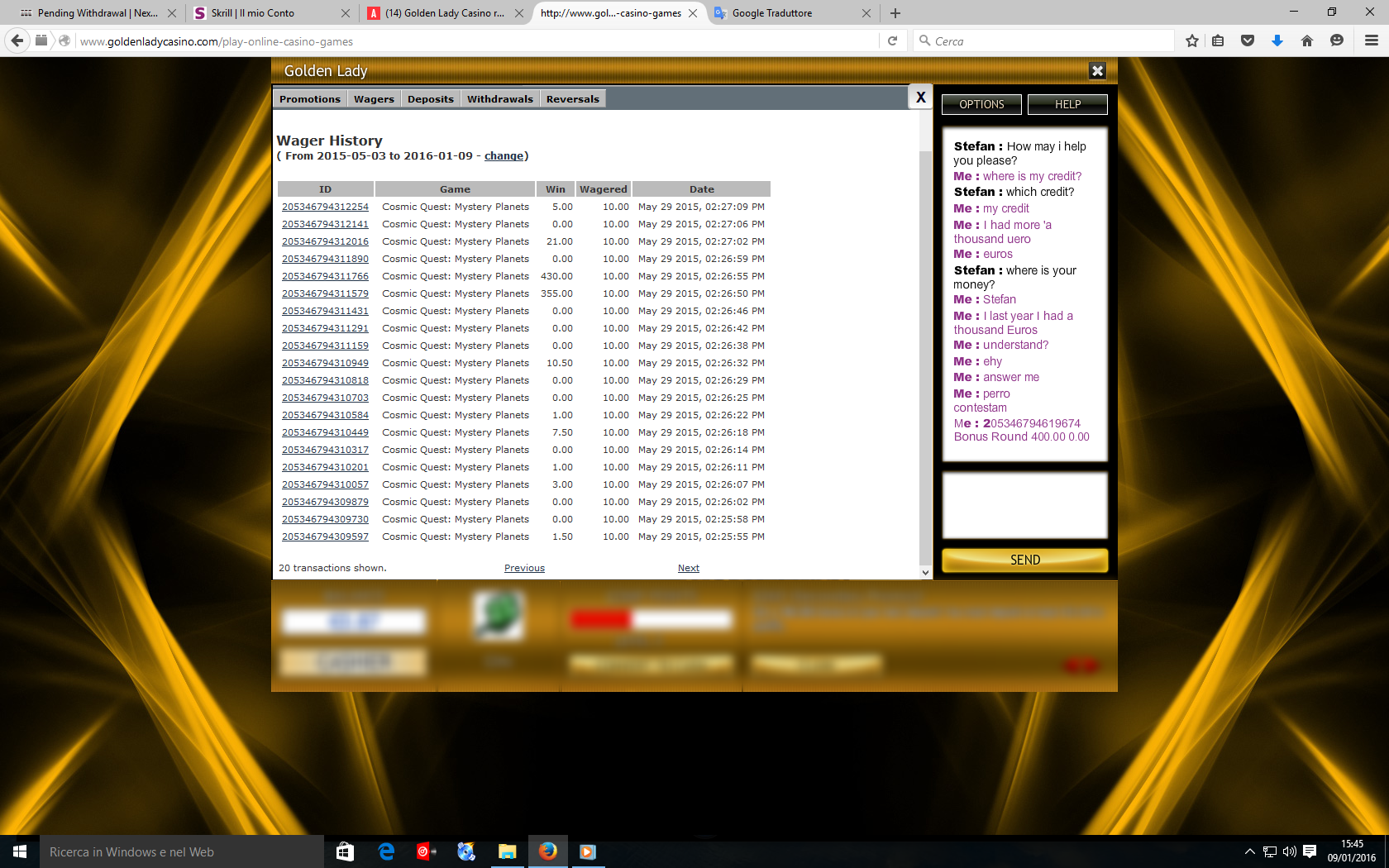This screenshot has height=868, width=1389.
Task: Click the Windows taskbar search box
Action: coord(181,851)
